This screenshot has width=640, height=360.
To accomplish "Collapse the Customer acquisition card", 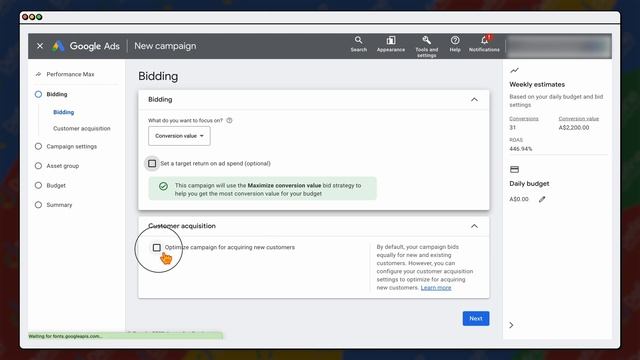I will 474,226.
